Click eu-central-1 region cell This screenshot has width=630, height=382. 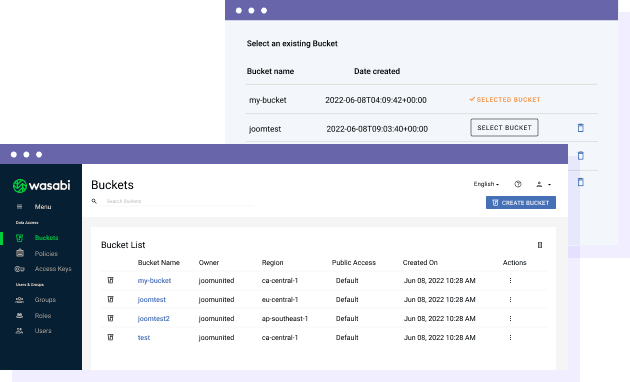(x=280, y=299)
